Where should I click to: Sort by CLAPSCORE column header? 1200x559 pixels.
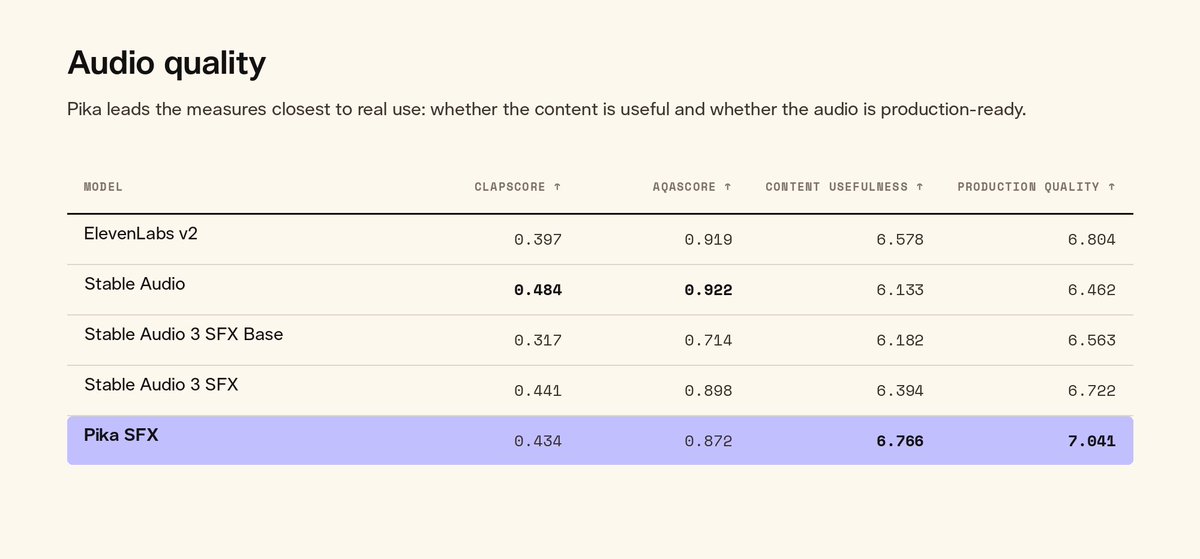pyautogui.click(x=518, y=187)
